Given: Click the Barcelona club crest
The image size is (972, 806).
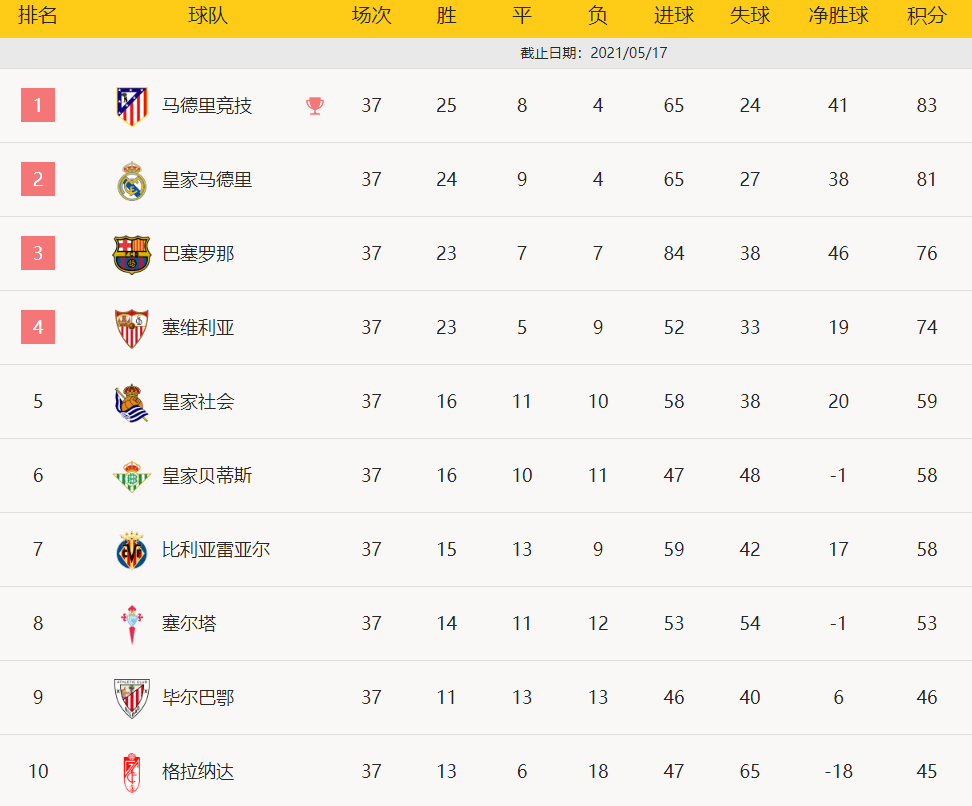Looking at the screenshot, I should [x=131, y=254].
